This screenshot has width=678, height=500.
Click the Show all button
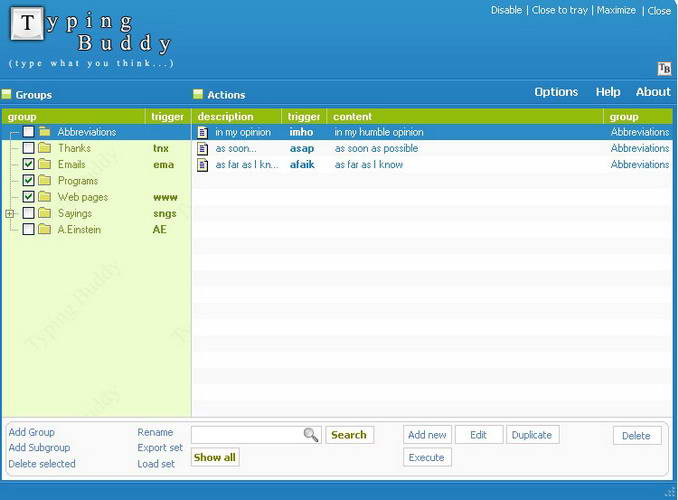tap(215, 457)
